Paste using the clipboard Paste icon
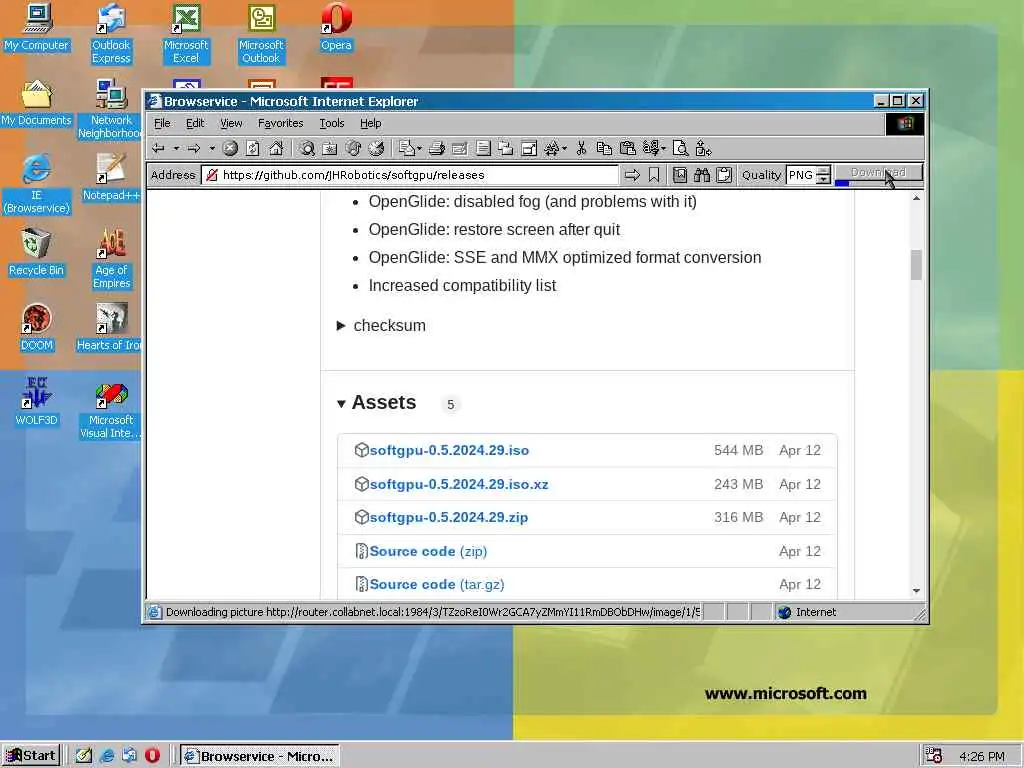The height and width of the screenshot is (768, 1024). [628, 149]
